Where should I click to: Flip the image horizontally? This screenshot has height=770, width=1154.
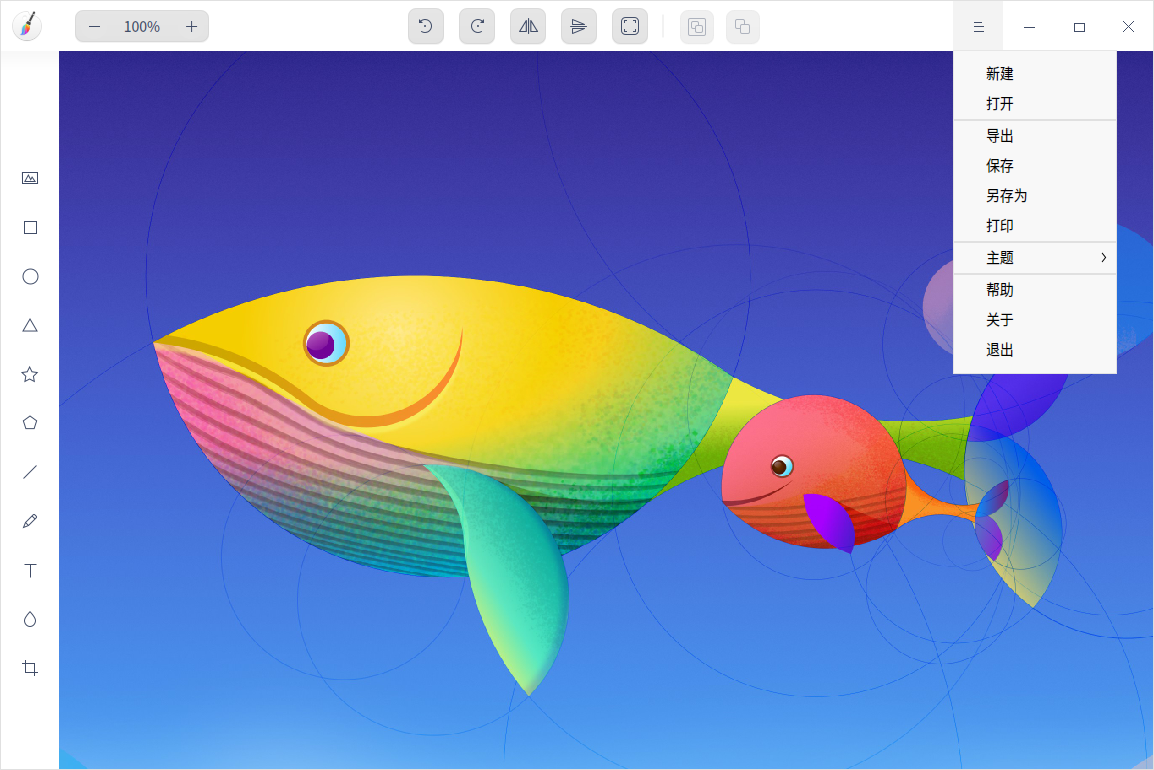[x=528, y=27]
